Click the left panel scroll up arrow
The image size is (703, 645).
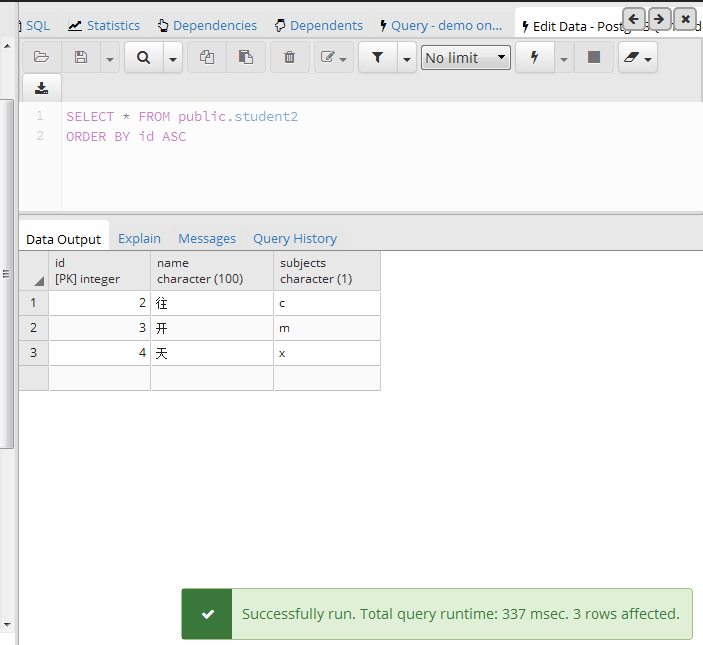[x=7, y=46]
